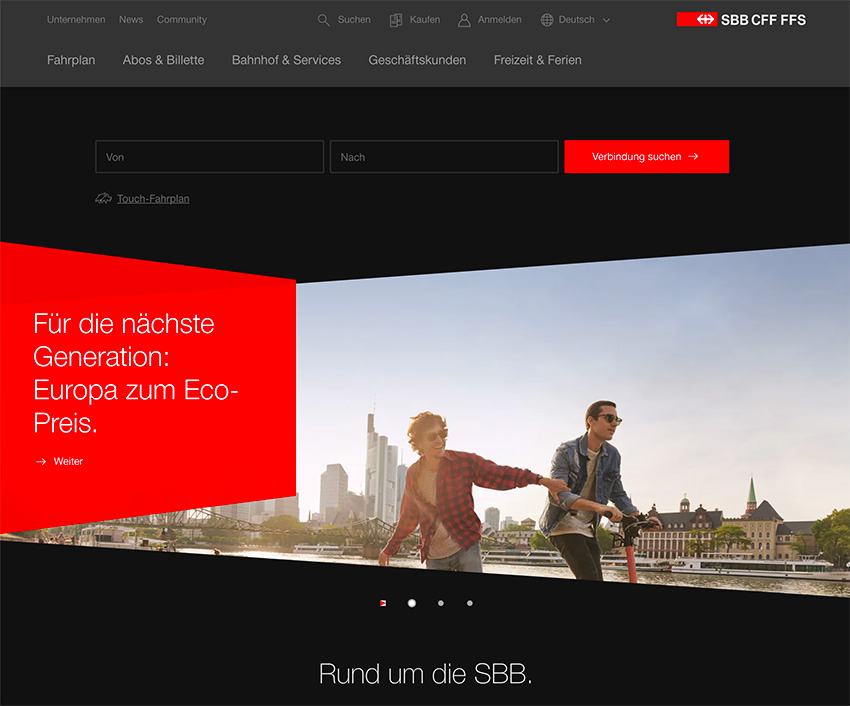Click the search magnifier icon
The height and width of the screenshot is (706, 850).
324,20
